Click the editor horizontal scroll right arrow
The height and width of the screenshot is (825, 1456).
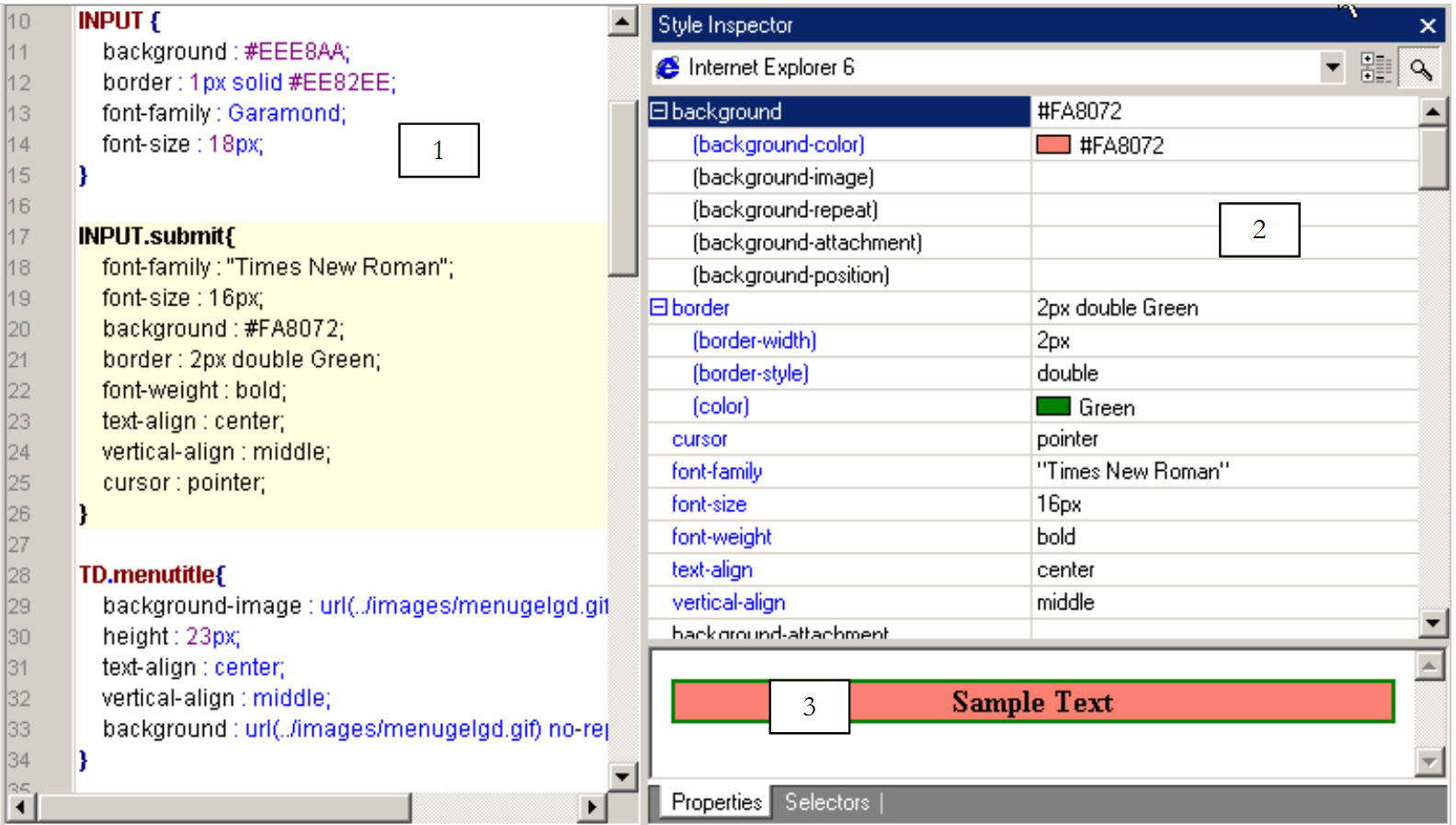click(x=592, y=808)
